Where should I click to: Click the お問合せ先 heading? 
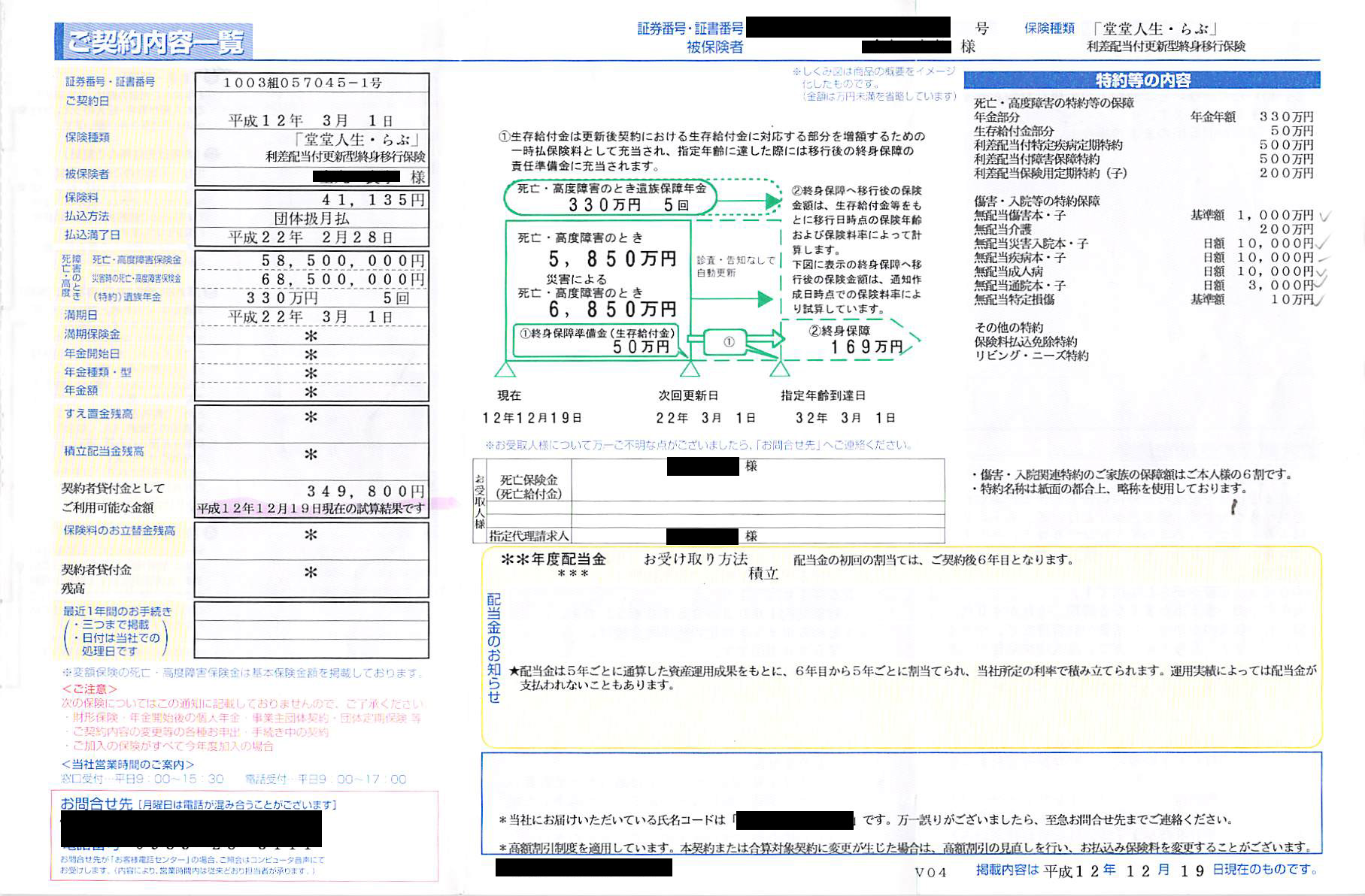(x=96, y=804)
